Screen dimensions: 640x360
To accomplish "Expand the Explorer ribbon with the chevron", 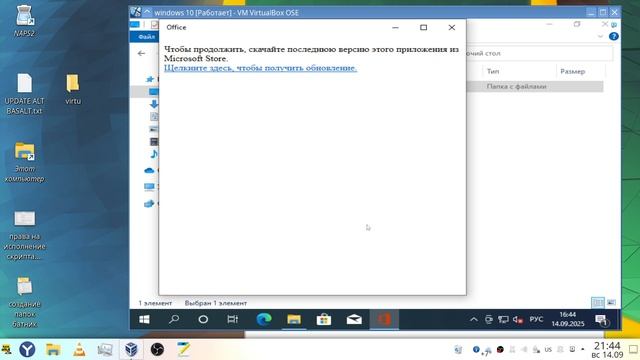I will click(600, 37).
